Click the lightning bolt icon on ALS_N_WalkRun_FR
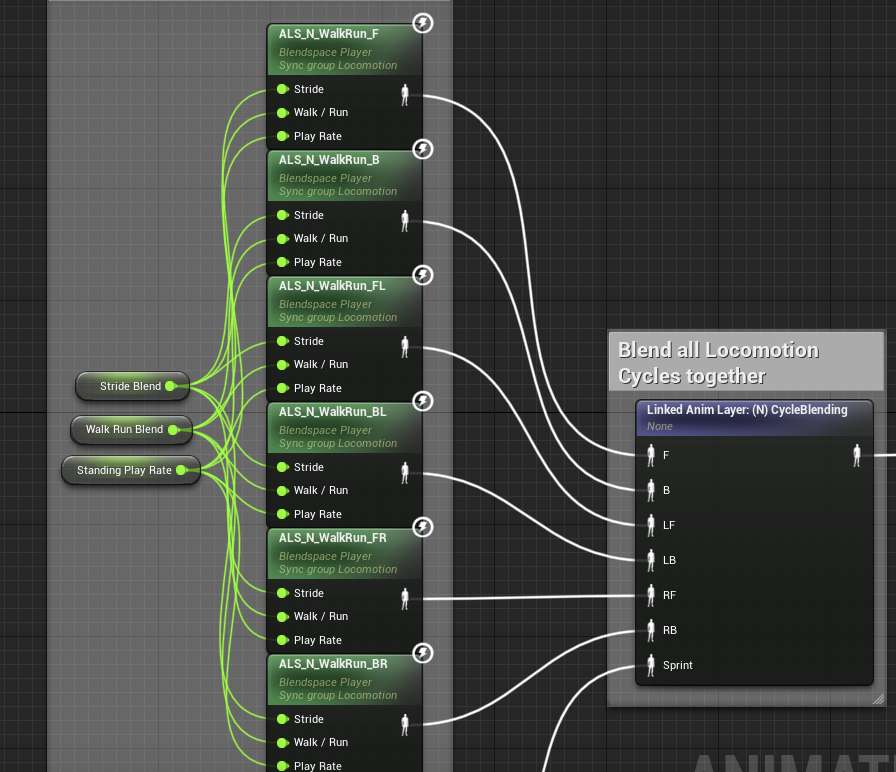This screenshot has height=772, width=896. [x=421, y=527]
